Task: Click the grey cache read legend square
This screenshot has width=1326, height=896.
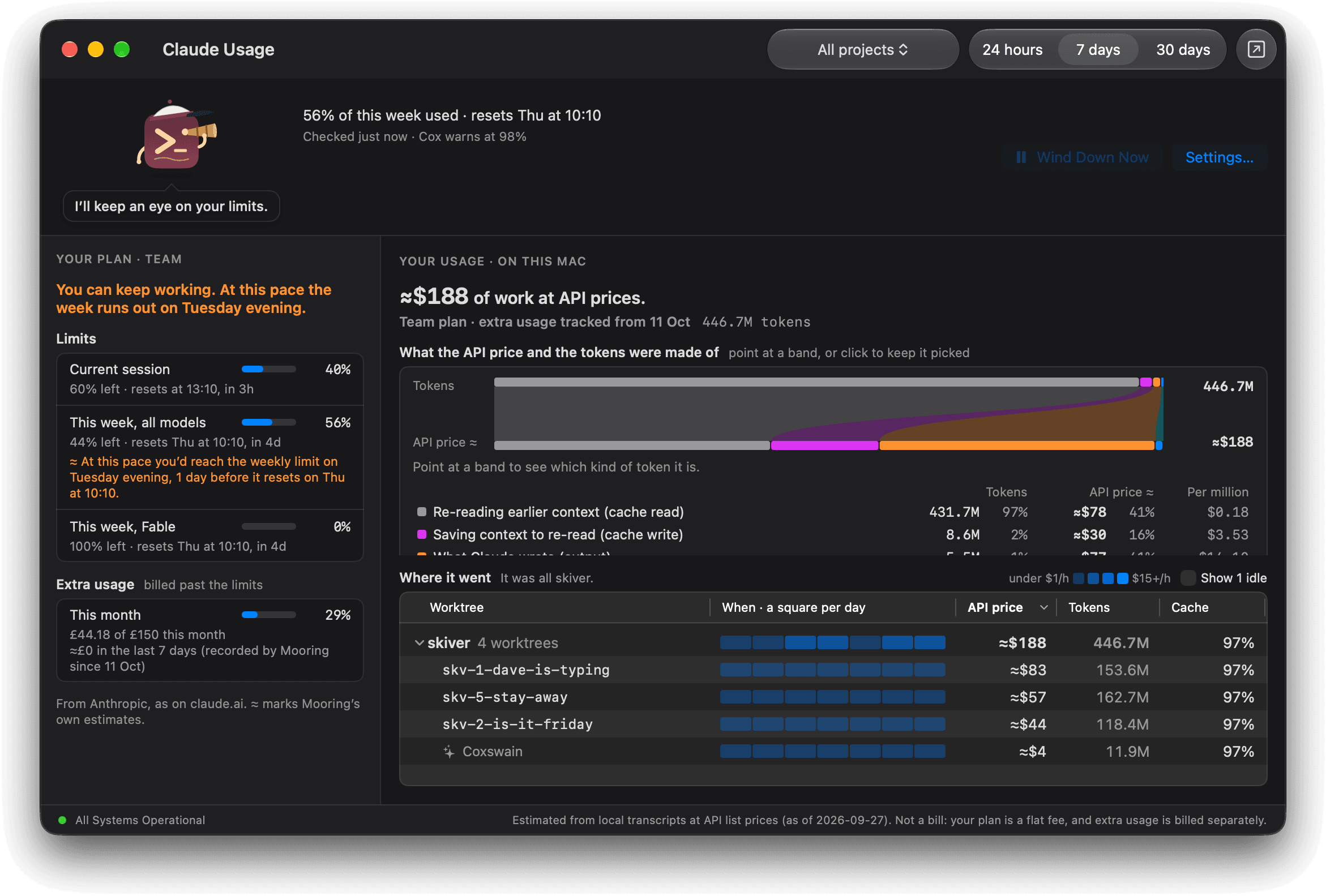Action: click(422, 512)
